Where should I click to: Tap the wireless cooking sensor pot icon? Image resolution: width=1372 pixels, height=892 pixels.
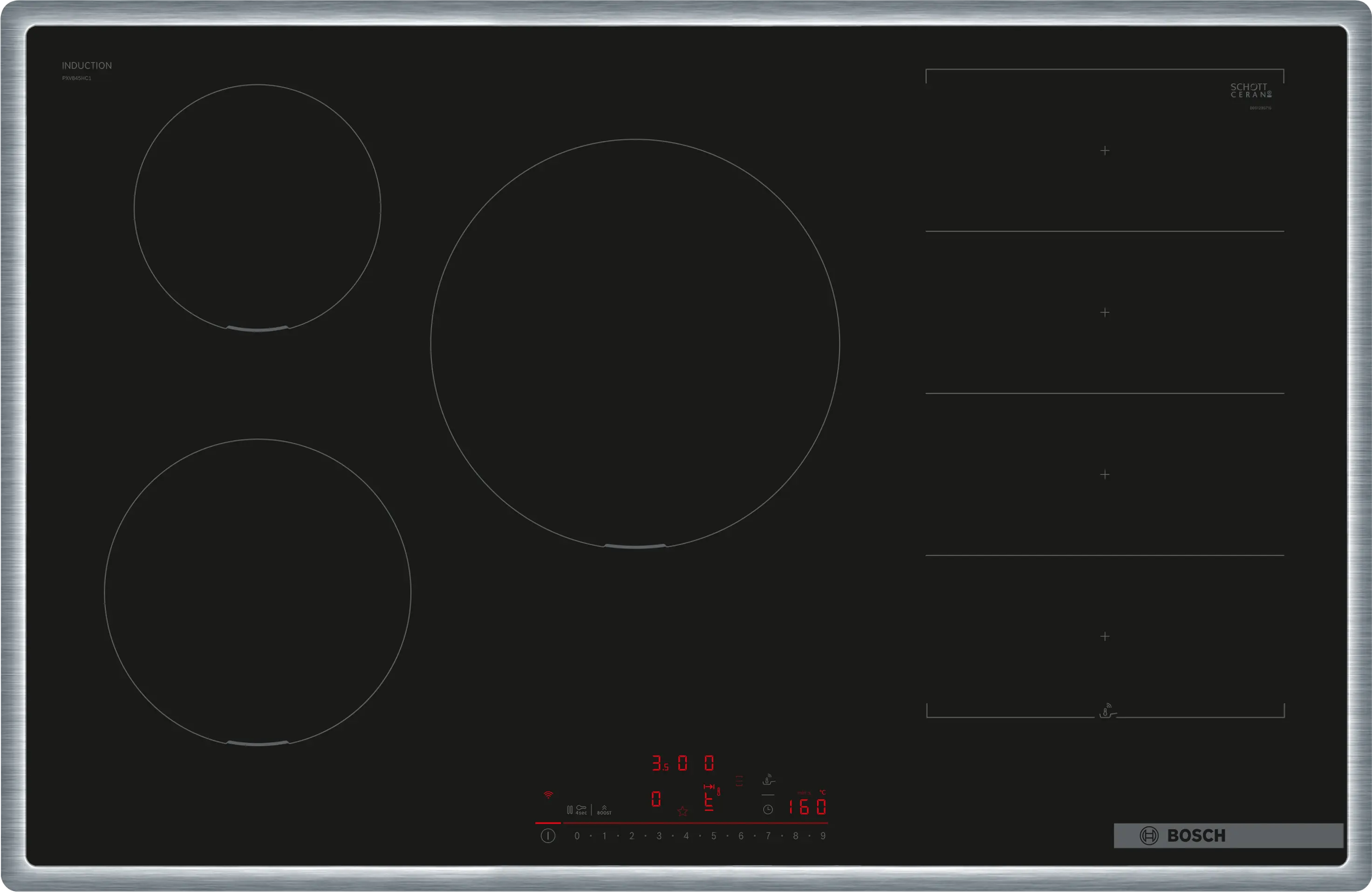pos(768,780)
